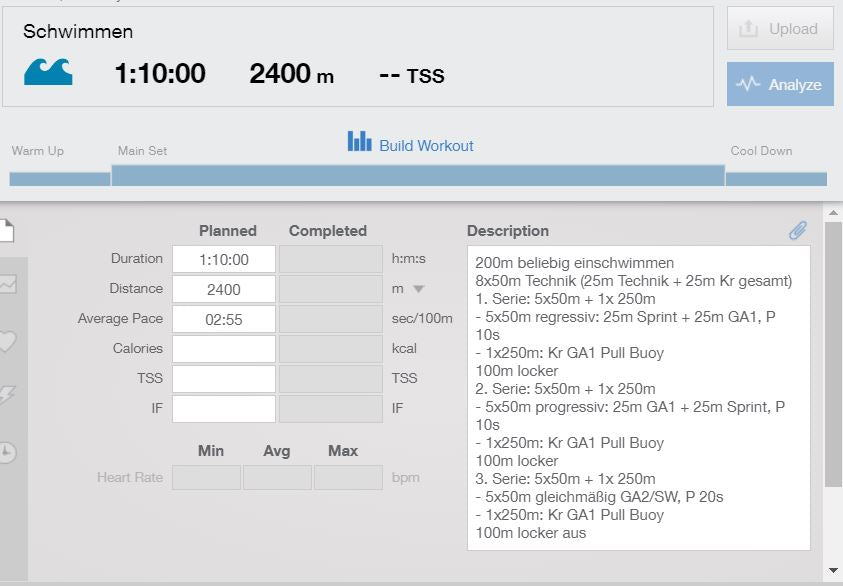Screen dimensions: 843x586
Task: Click inside the workout Description text box
Action: (x=638, y=398)
